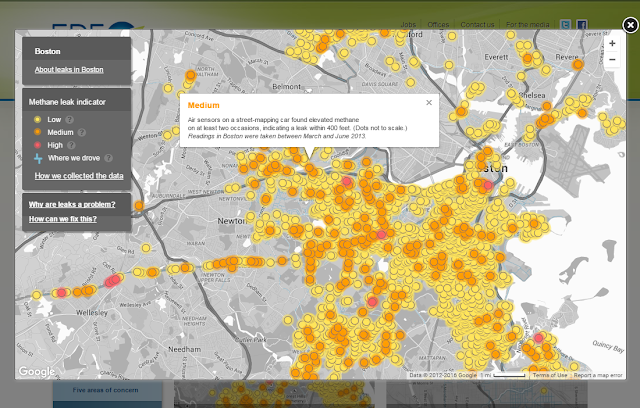
Task: Select the Contact us menu item
Action: (477, 25)
